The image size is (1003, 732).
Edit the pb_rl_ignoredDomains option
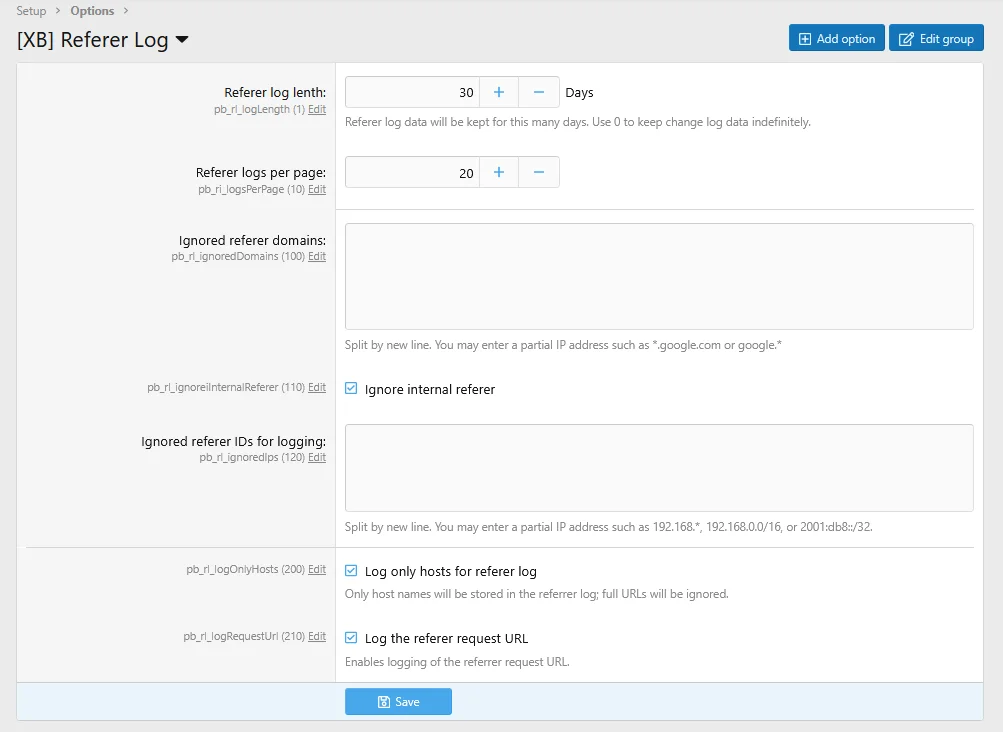pyautogui.click(x=317, y=257)
